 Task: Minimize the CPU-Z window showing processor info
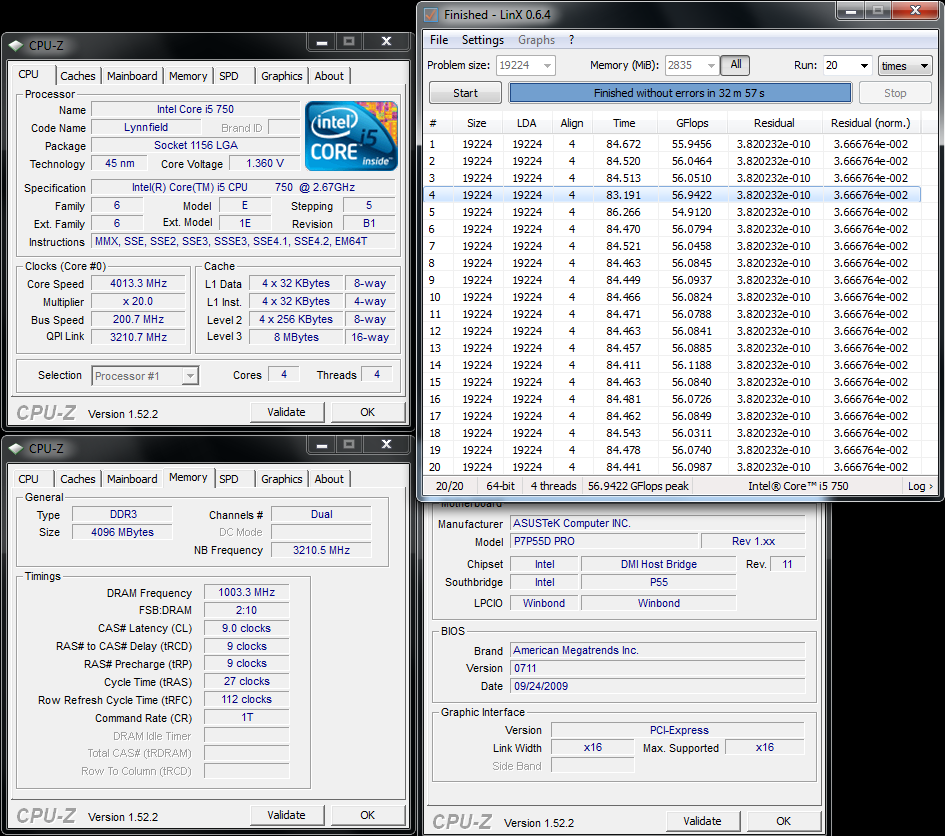tap(322, 42)
